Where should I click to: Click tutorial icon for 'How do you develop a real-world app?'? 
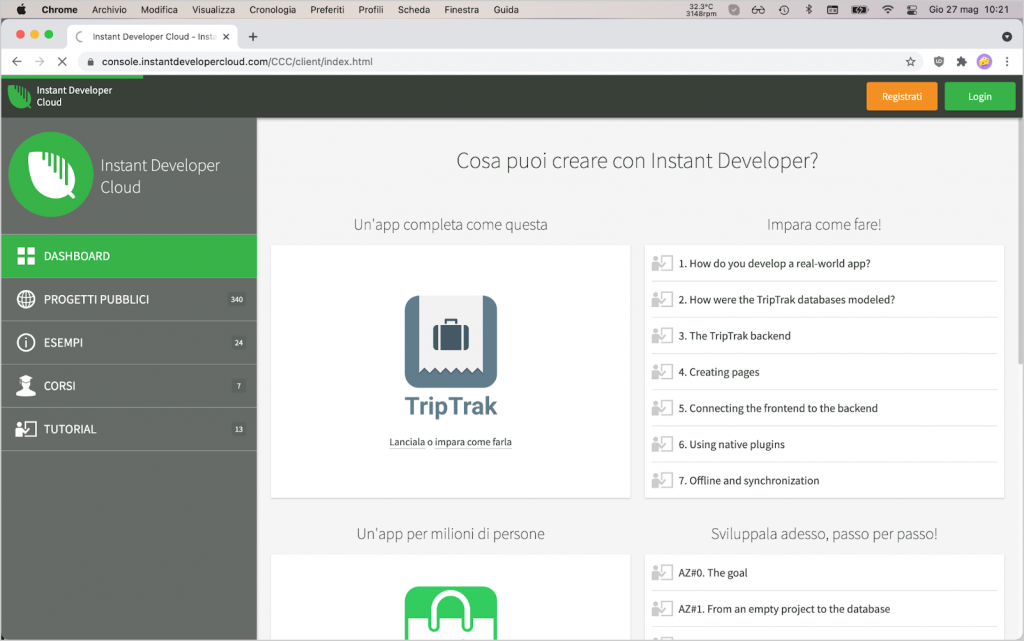click(x=662, y=263)
